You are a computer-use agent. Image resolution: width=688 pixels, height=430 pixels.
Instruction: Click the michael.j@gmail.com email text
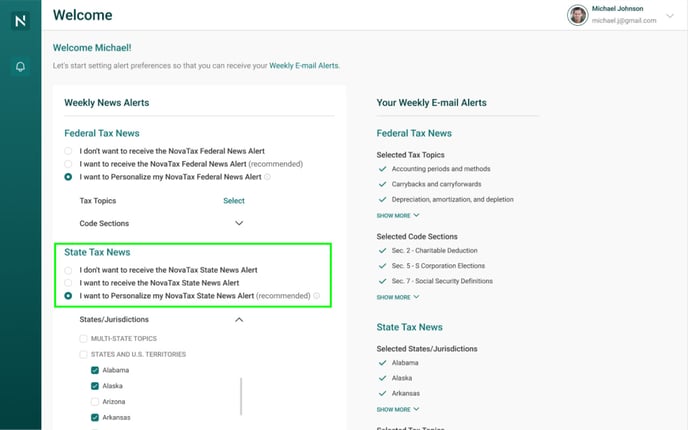pyautogui.click(x=624, y=21)
